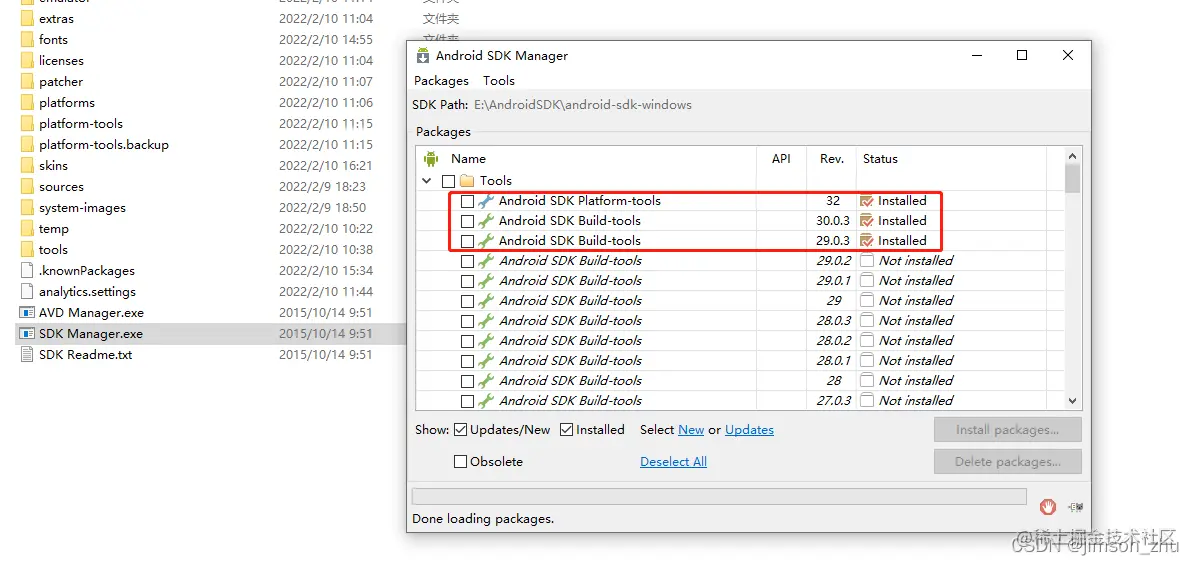Click packages list scrollbar up arrow
The height and width of the screenshot is (565, 1194).
click(x=1073, y=156)
